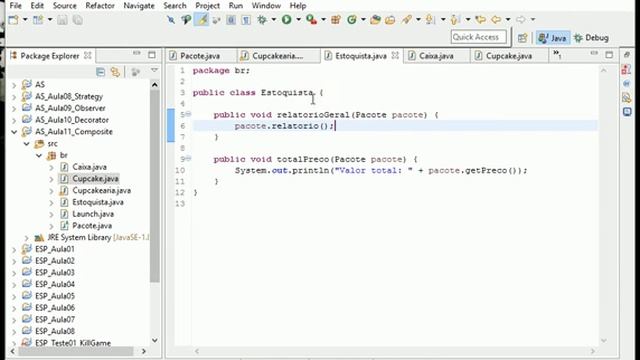
Task: Click the New Java Class green C icon
Action: click(351, 20)
